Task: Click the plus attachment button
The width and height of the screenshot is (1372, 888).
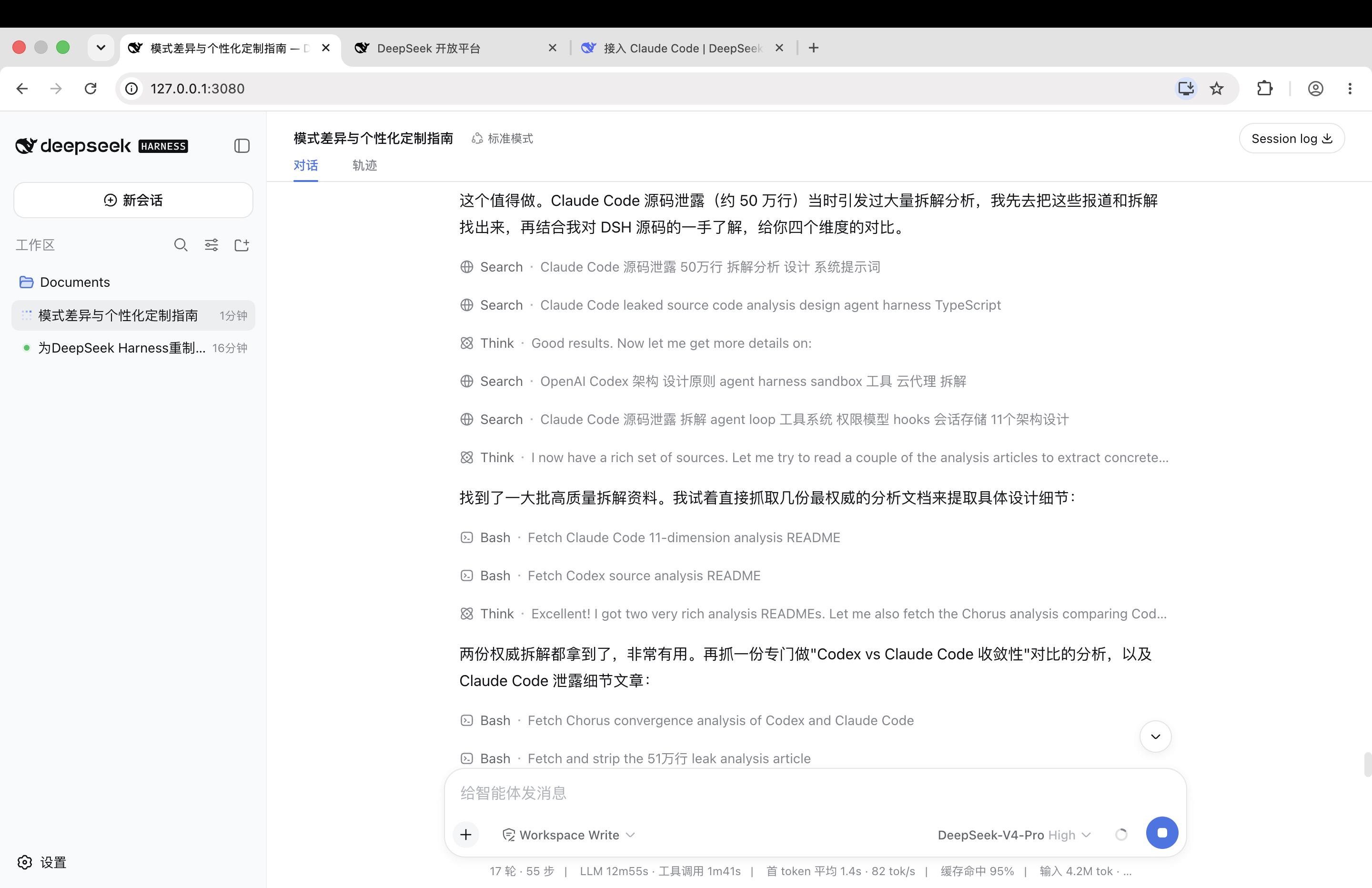Action: (x=466, y=834)
